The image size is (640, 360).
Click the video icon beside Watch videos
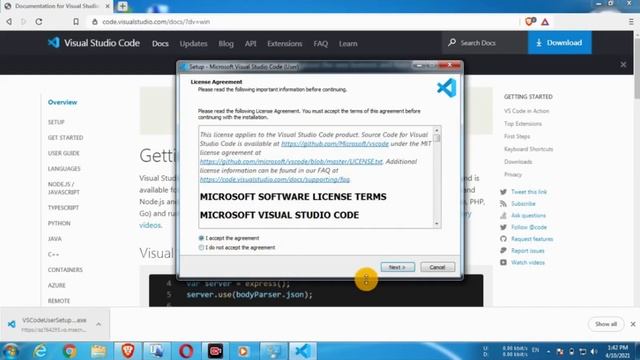pyautogui.click(x=503, y=262)
